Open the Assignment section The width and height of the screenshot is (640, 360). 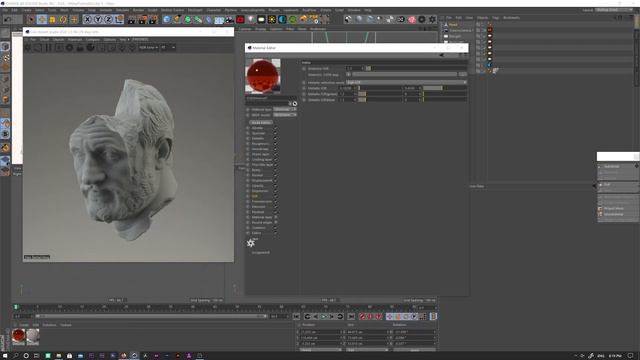pos(260,253)
